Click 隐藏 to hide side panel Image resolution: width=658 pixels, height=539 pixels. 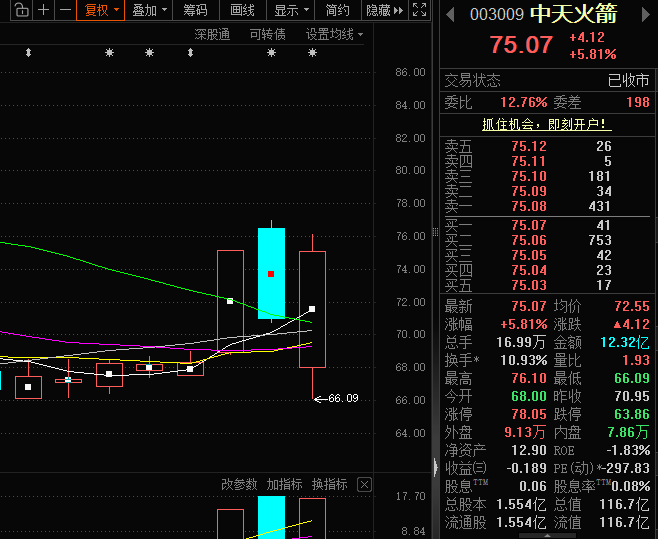[x=384, y=10]
